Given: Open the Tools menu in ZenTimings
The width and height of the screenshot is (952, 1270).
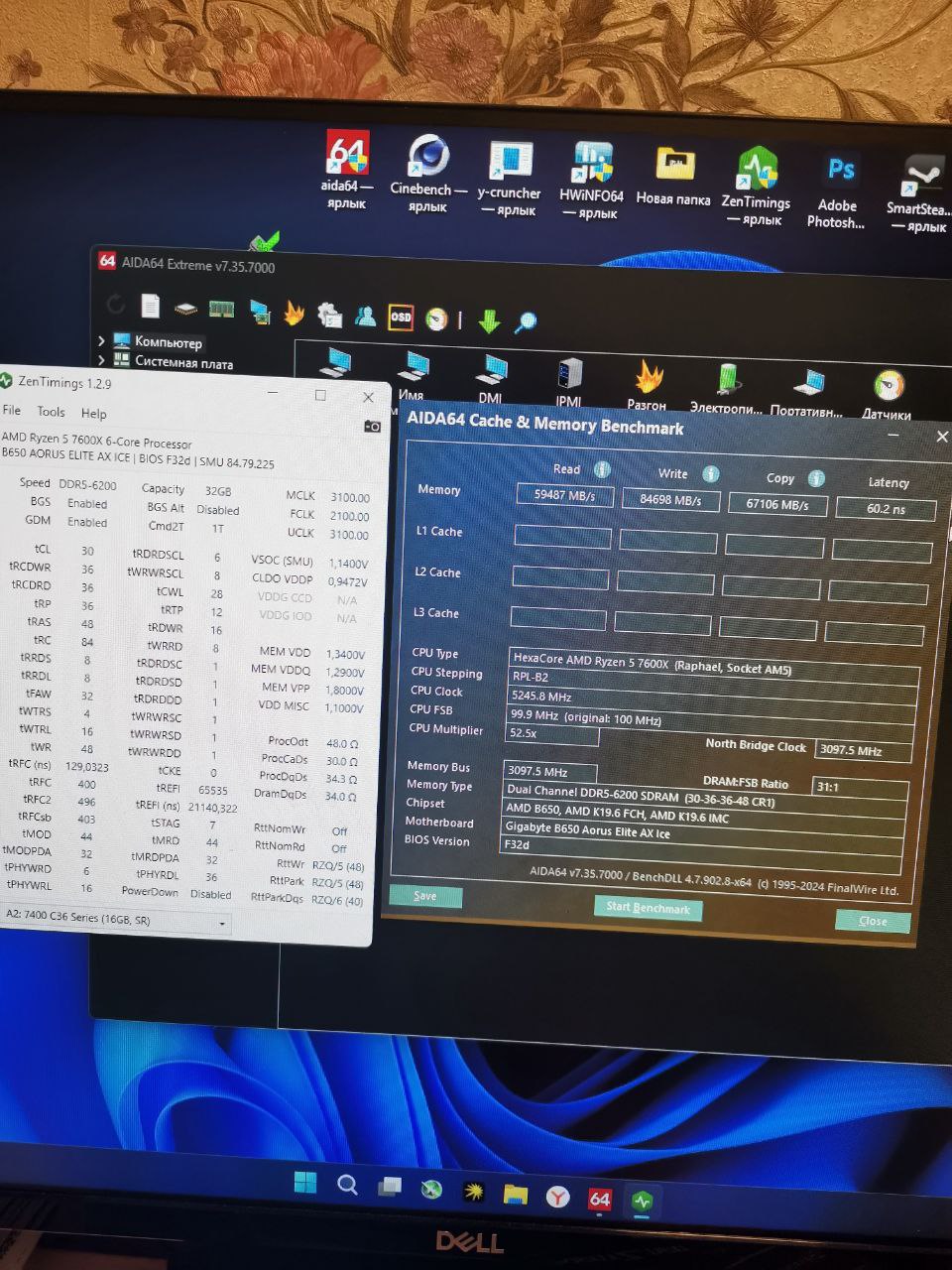Looking at the screenshot, I should [51, 412].
